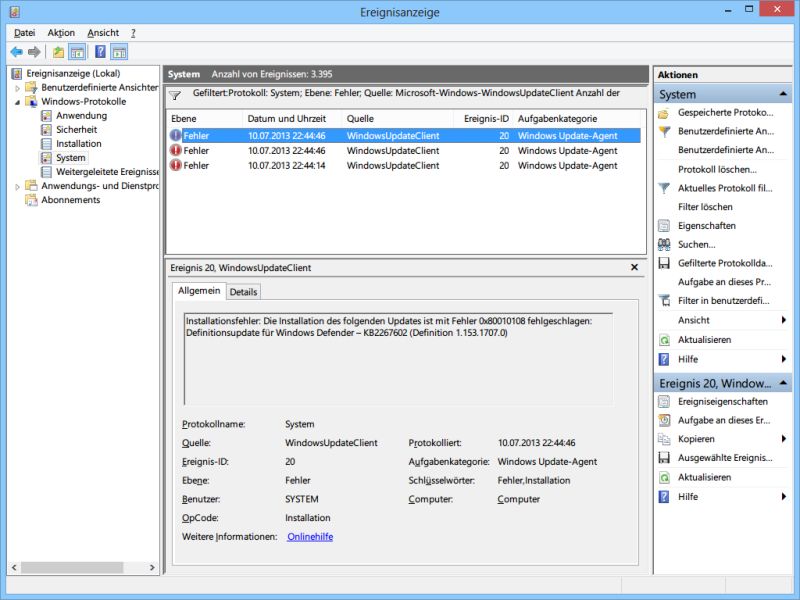Click the Hilfe icon under Ereignis 20 section

pyautogui.click(x=664, y=497)
